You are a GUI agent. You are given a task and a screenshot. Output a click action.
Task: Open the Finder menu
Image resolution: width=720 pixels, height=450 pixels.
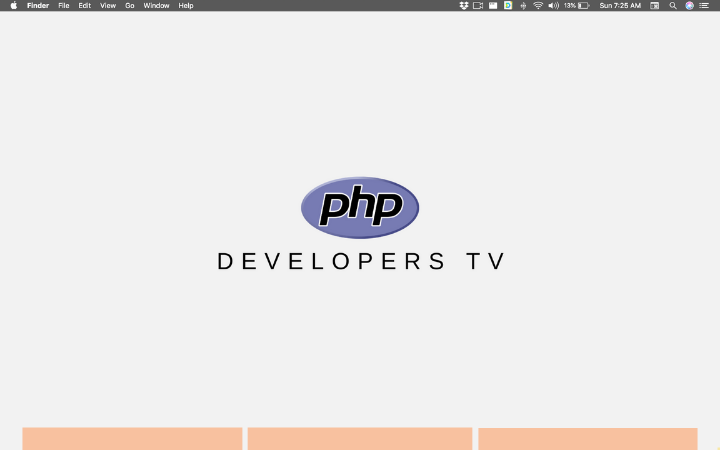point(38,6)
